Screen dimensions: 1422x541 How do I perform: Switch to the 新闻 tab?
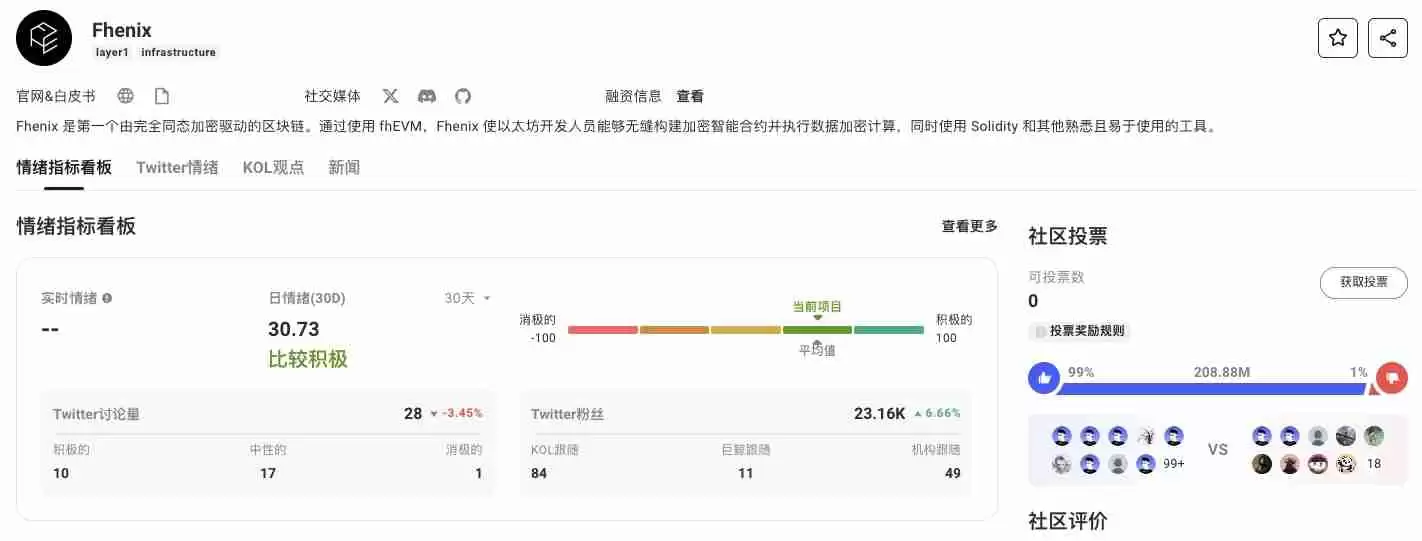pyautogui.click(x=344, y=167)
